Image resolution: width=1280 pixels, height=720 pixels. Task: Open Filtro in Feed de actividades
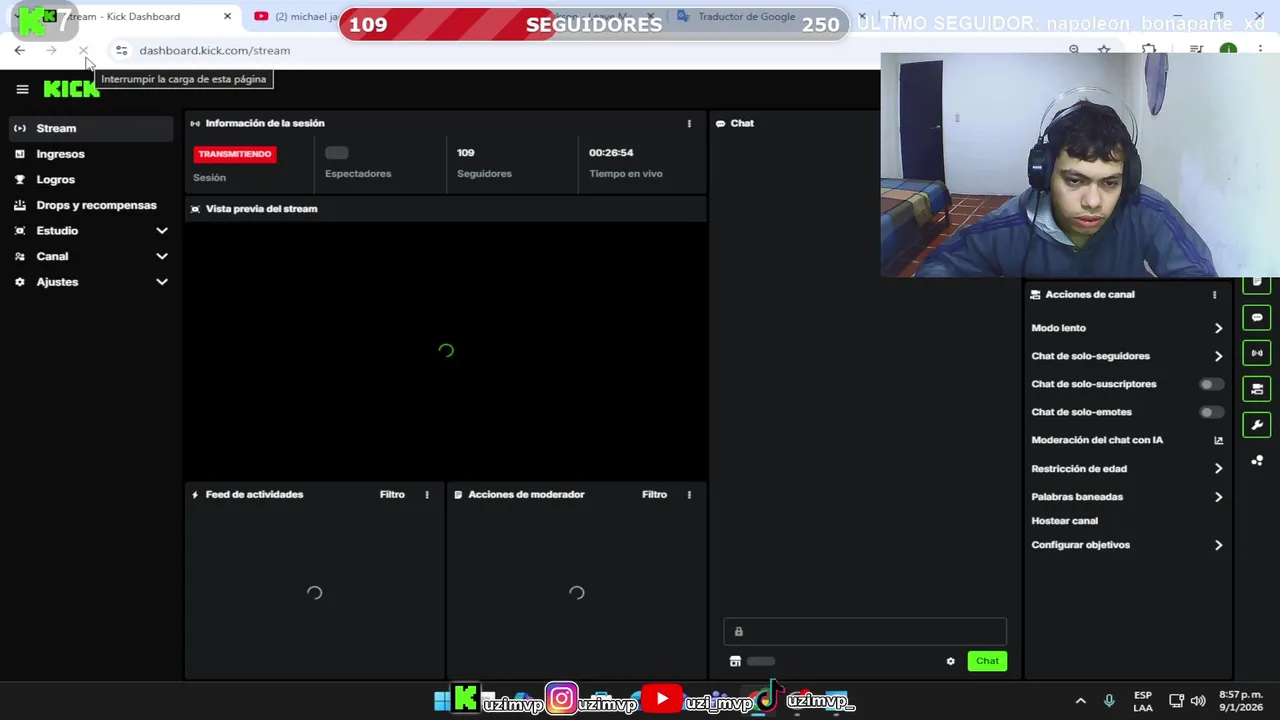coord(392,494)
